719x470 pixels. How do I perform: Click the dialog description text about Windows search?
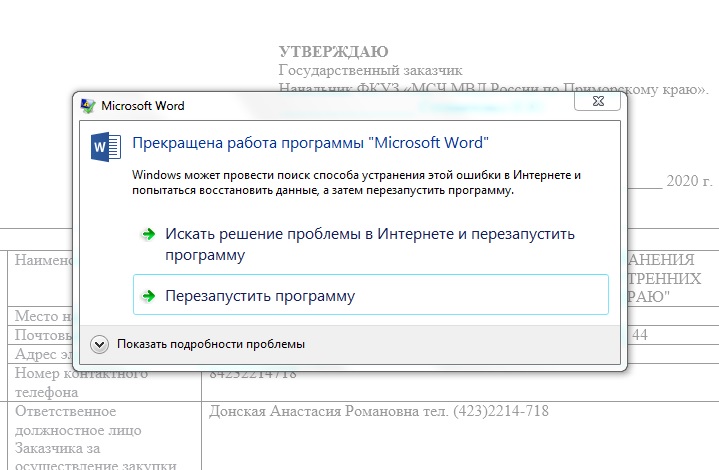tap(356, 182)
